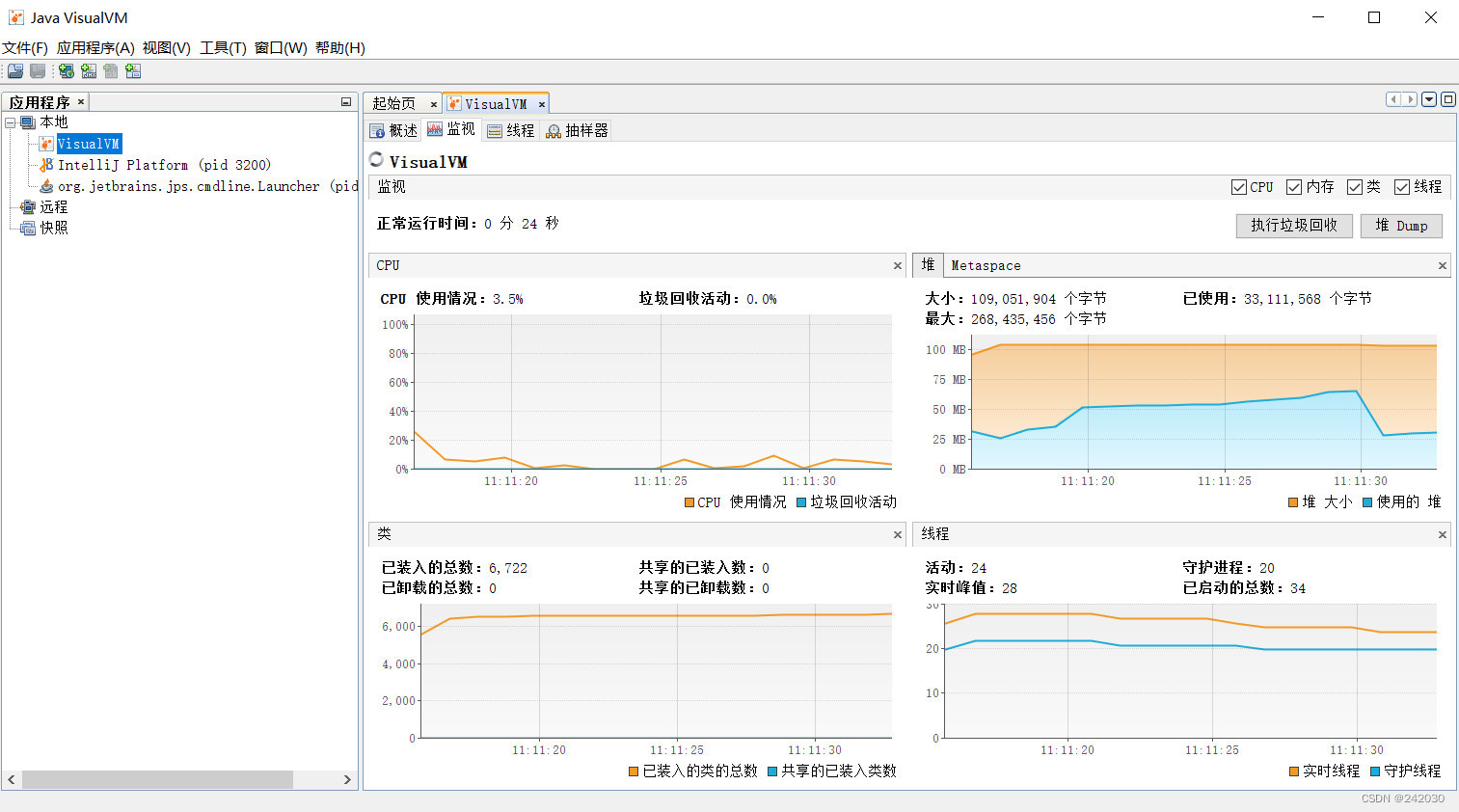
Task: Click the 使用的 堆 blue legend swatch
Action: pyautogui.click(x=1367, y=502)
